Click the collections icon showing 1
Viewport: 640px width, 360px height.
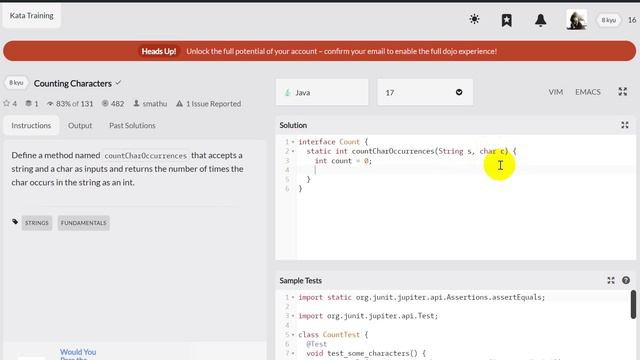click(28, 103)
